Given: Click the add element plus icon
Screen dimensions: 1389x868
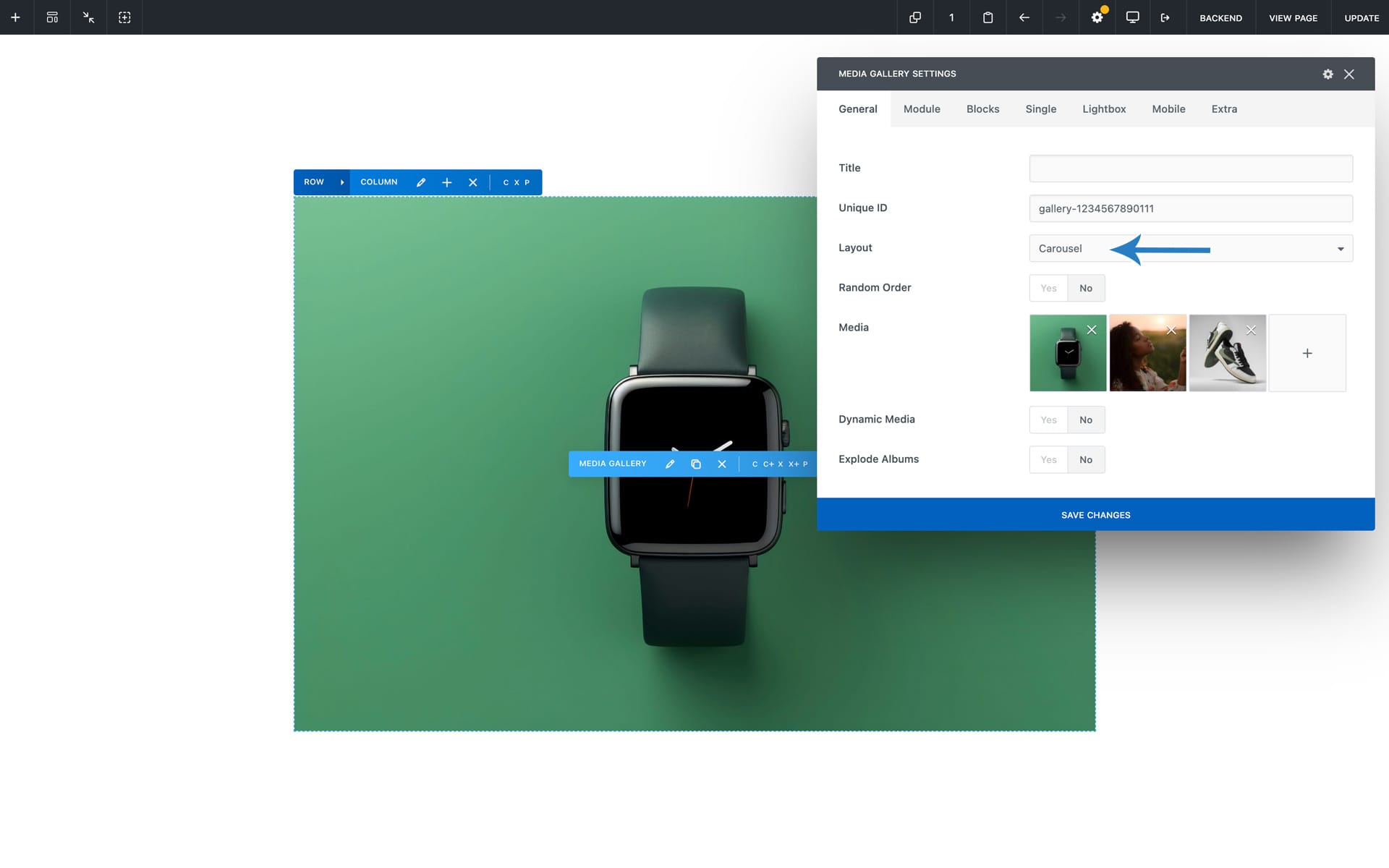Looking at the screenshot, I should click(x=15, y=17).
